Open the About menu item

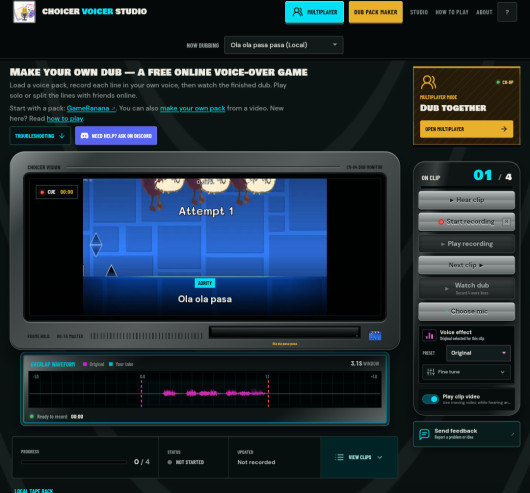[484, 12]
